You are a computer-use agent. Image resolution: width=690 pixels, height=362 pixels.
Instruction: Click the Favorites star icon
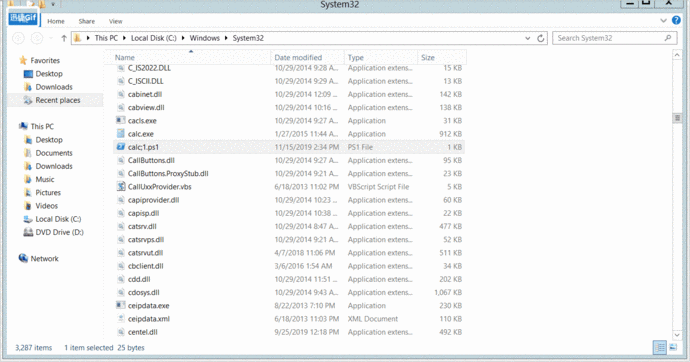(23, 60)
